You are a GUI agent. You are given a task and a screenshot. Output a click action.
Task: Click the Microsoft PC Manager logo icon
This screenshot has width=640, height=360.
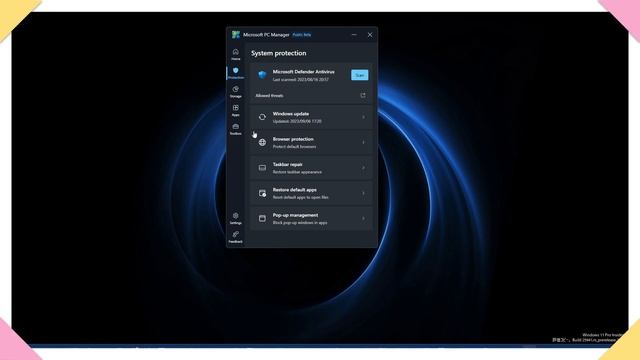236,35
